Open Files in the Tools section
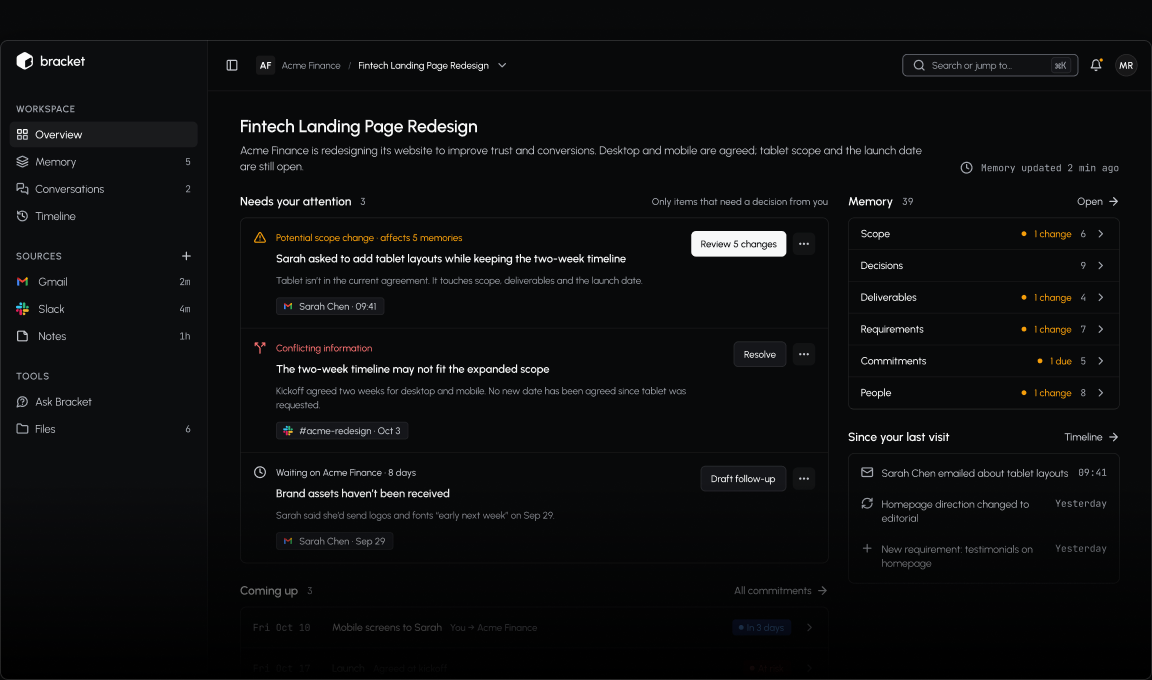1152x680 pixels. click(x=104, y=429)
